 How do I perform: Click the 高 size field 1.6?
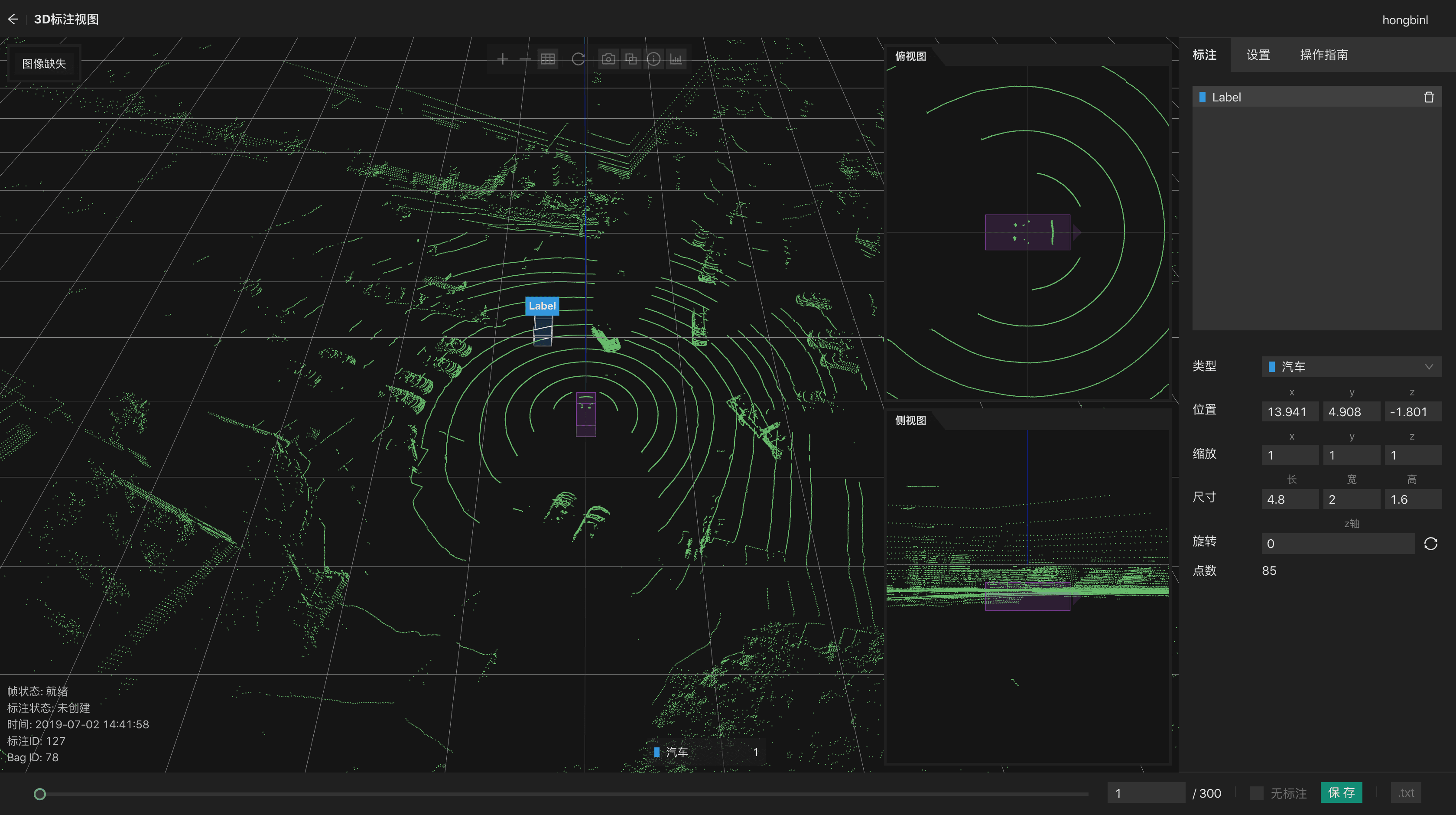[1413, 499]
